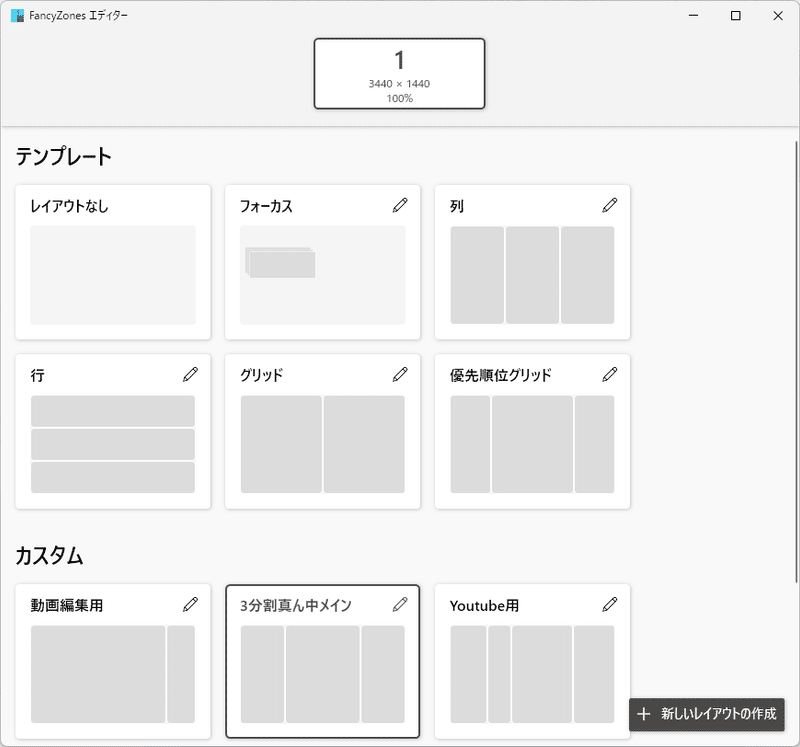This screenshot has height=747, width=800.
Task: Edit the 列 template with pencil icon
Action: pos(610,205)
